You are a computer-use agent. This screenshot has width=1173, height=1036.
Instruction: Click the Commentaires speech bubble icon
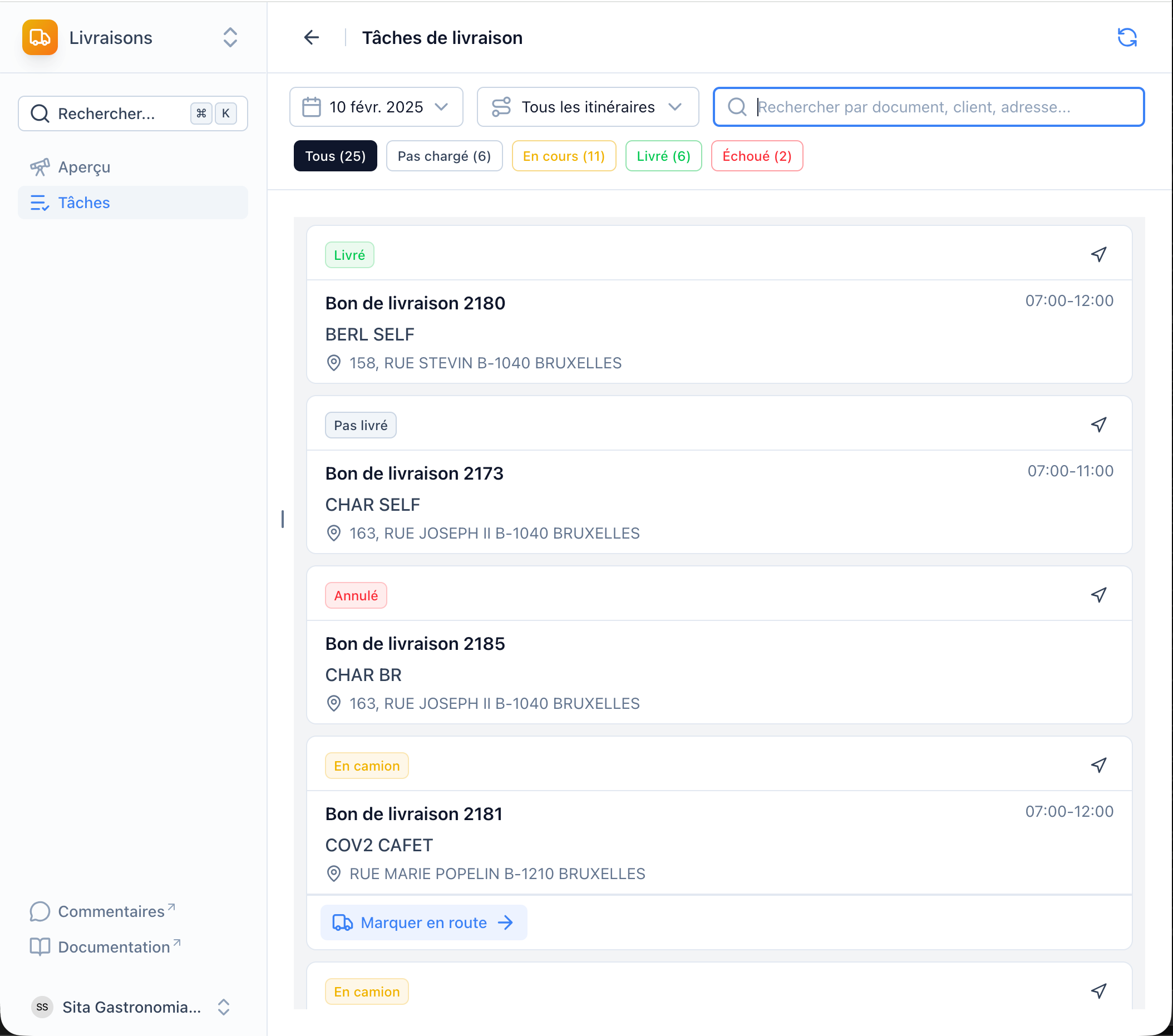pos(40,911)
